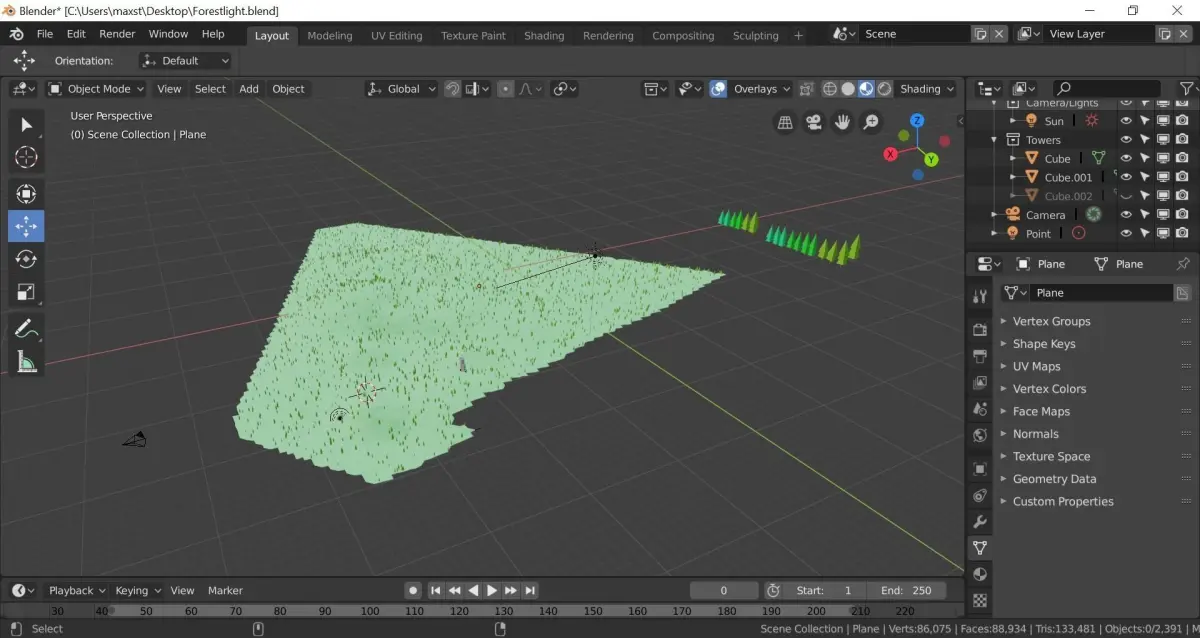Open the Texture checker properties tab
This screenshot has width=1200, height=638.
click(980, 601)
